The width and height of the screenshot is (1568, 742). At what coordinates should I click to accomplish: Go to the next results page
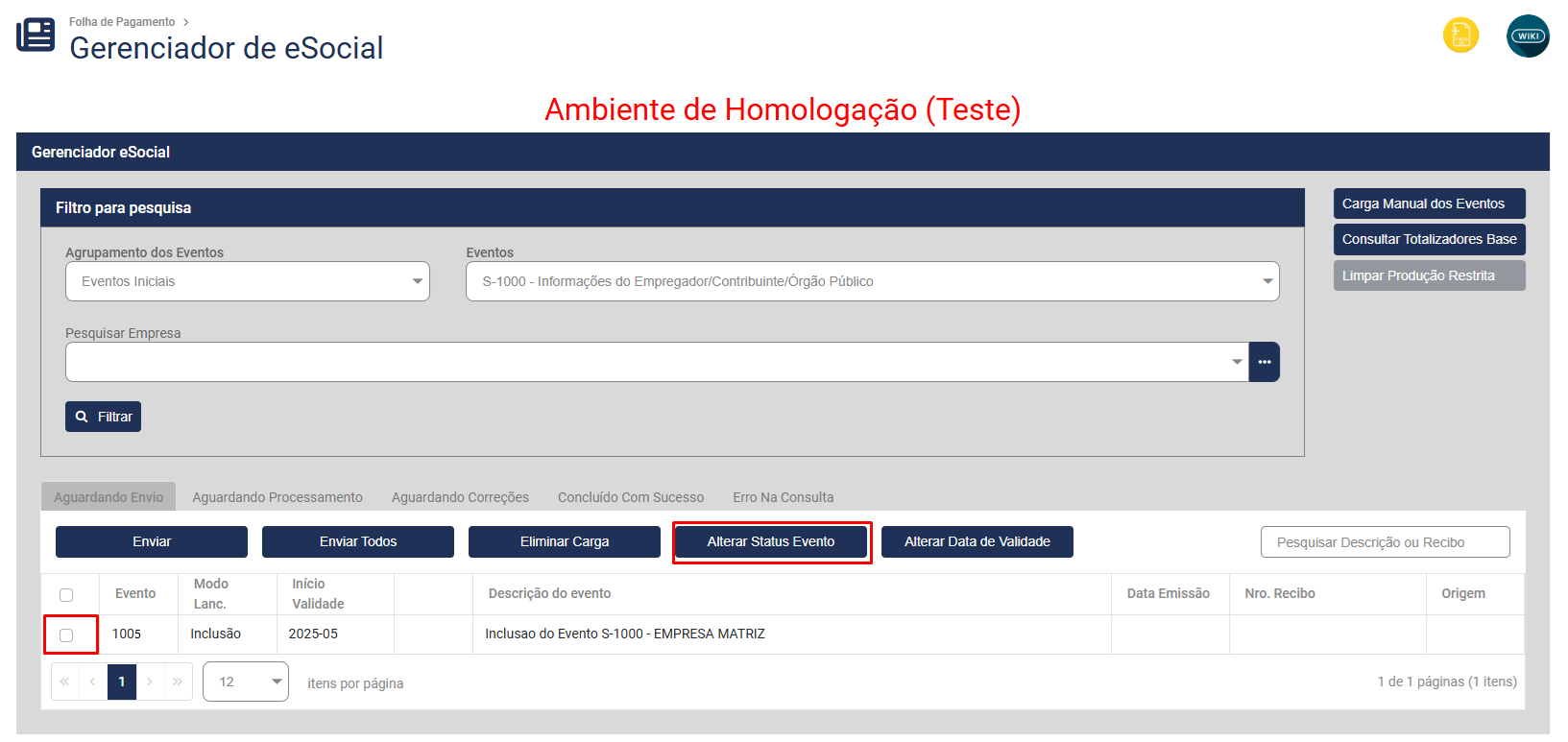[150, 682]
